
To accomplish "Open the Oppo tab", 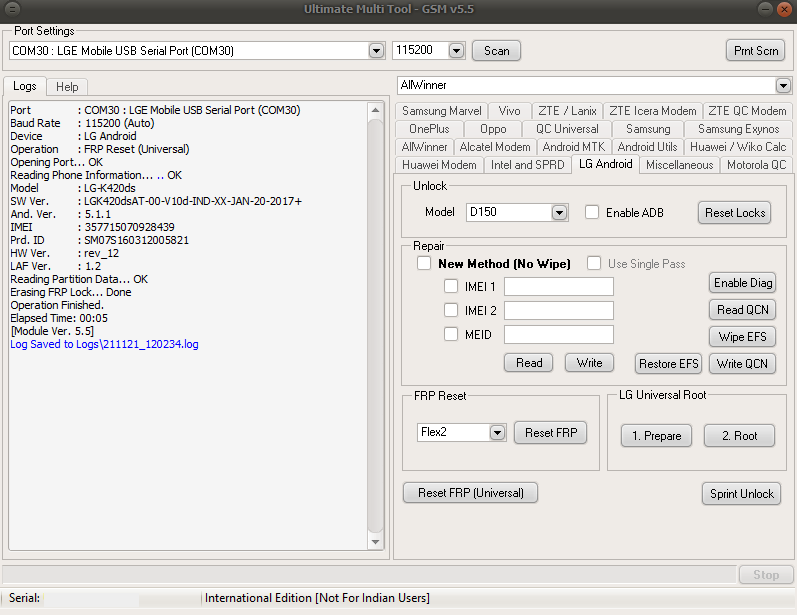I will pyautogui.click(x=493, y=129).
